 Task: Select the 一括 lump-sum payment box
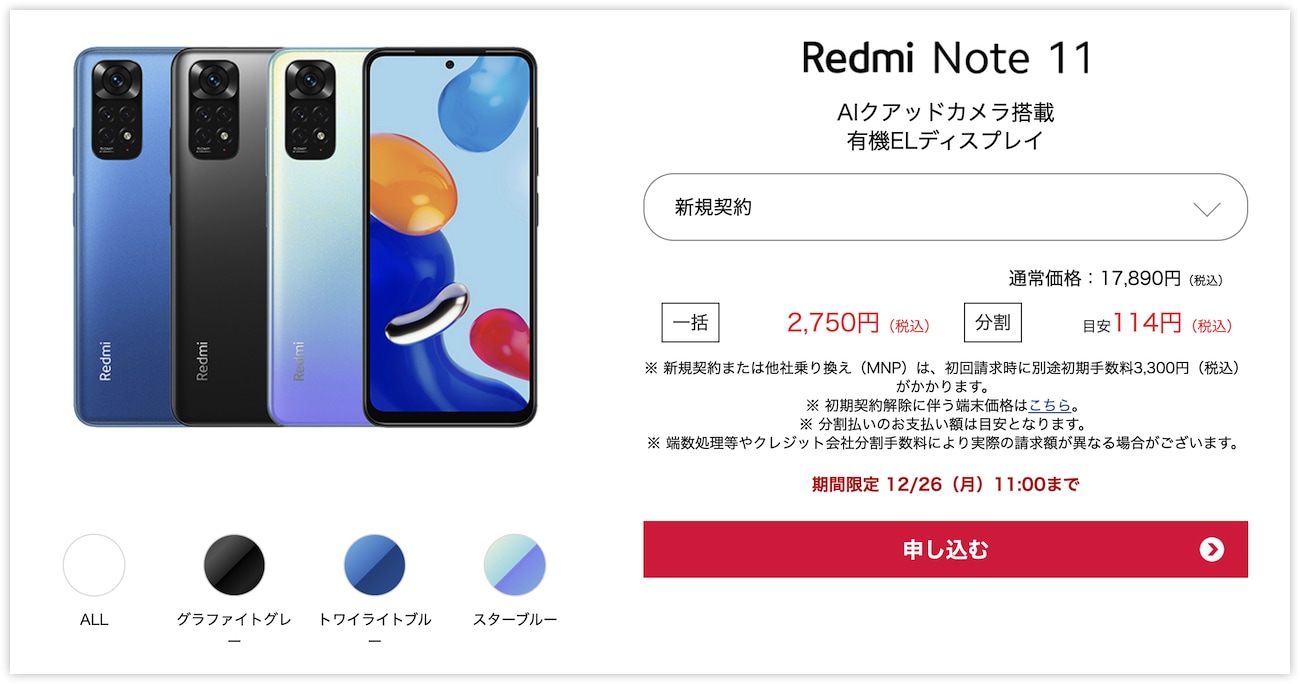tap(690, 322)
